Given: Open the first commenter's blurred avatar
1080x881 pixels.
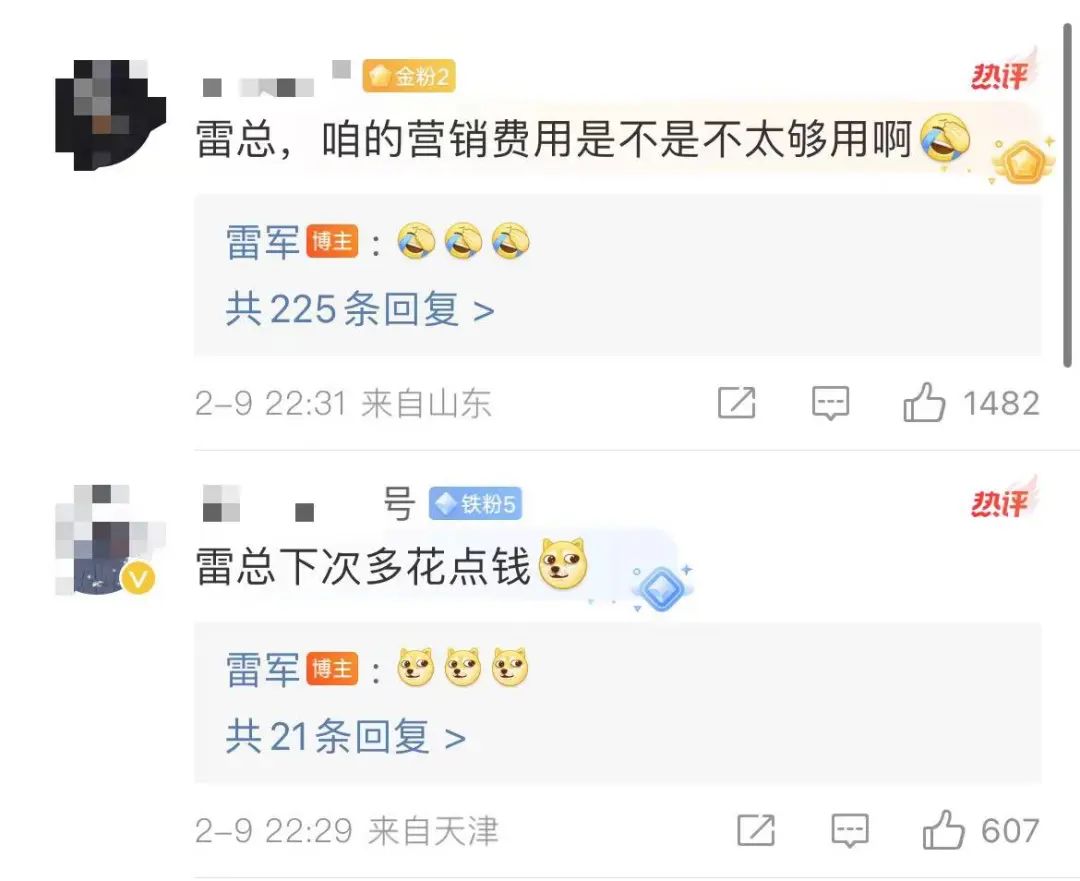Looking at the screenshot, I should [110, 114].
